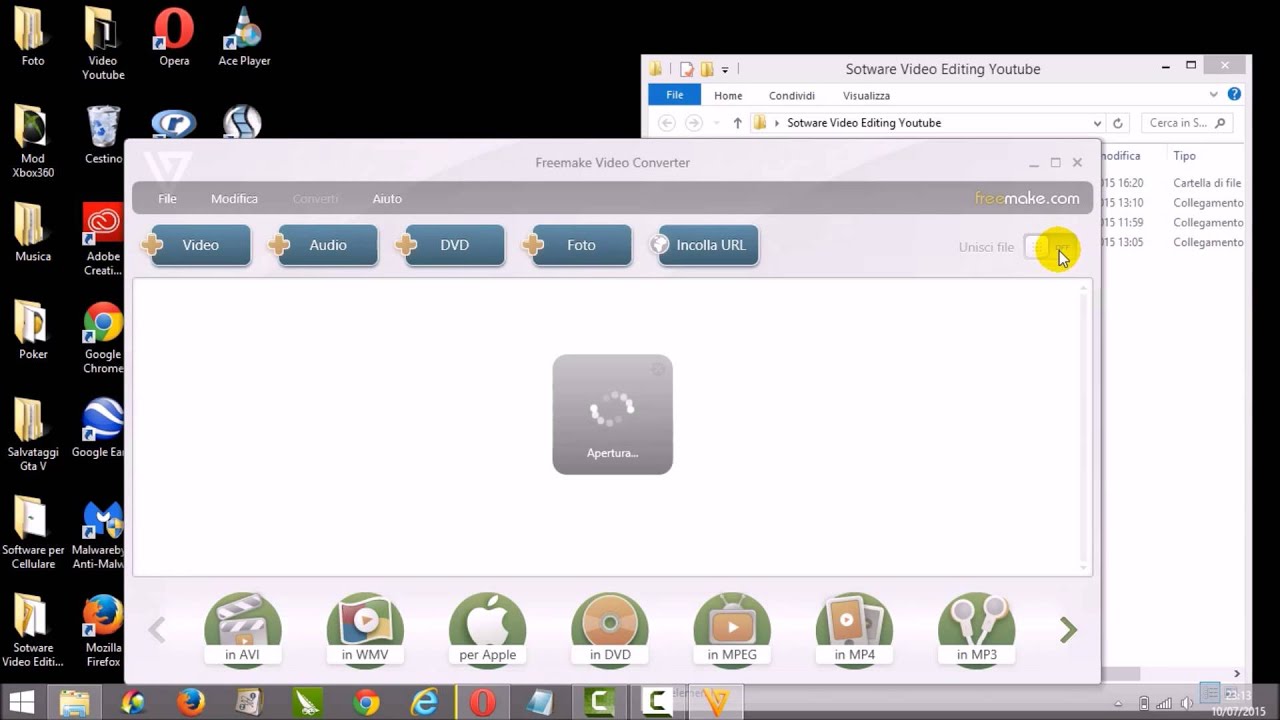Viewport: 1280px width, 720px height.
Task: Open Explorer help with the question mark icon
Action: coord(1234,94)
